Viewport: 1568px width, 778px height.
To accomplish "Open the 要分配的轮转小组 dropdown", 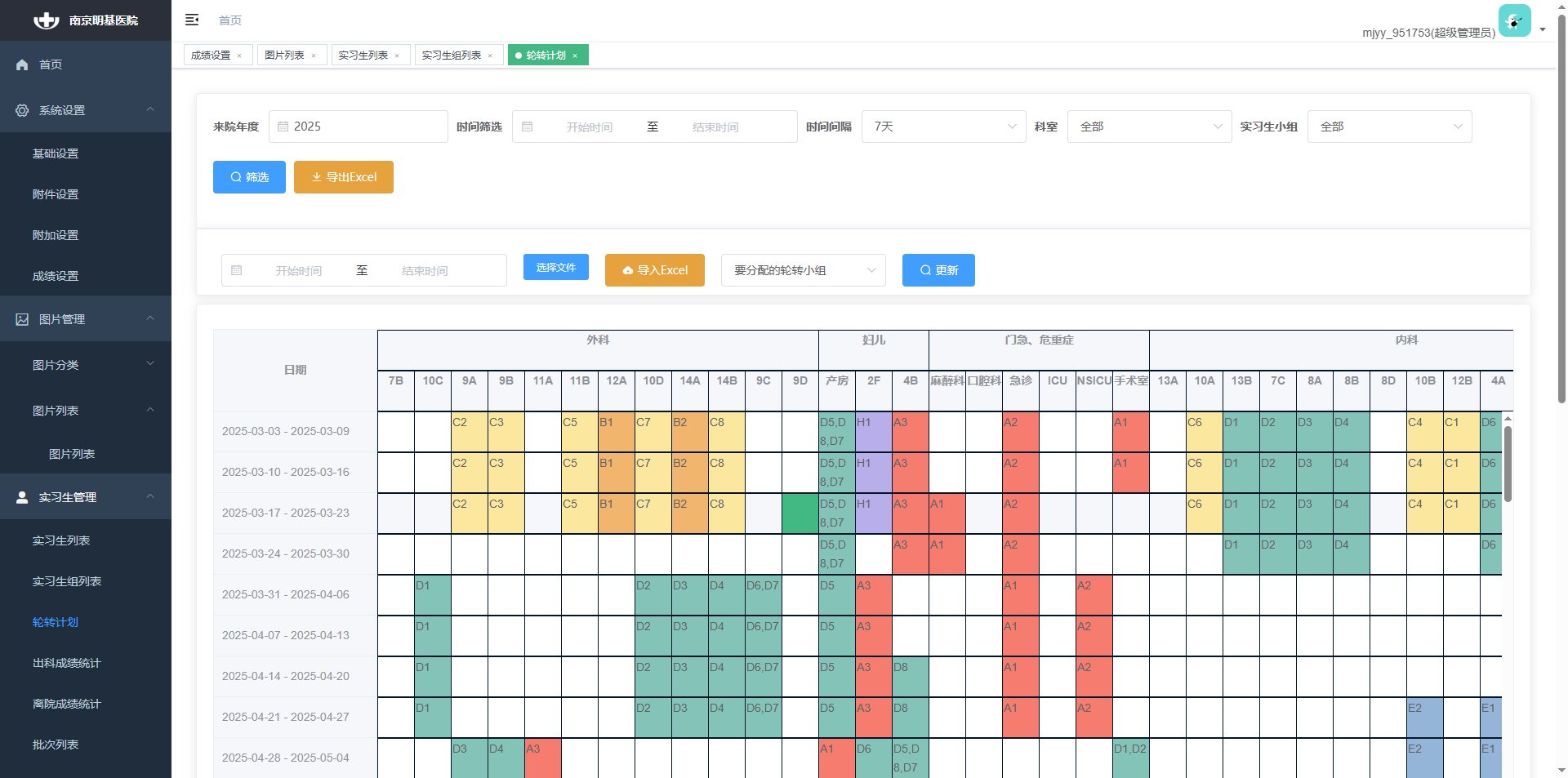I will [x=804, y=270].
